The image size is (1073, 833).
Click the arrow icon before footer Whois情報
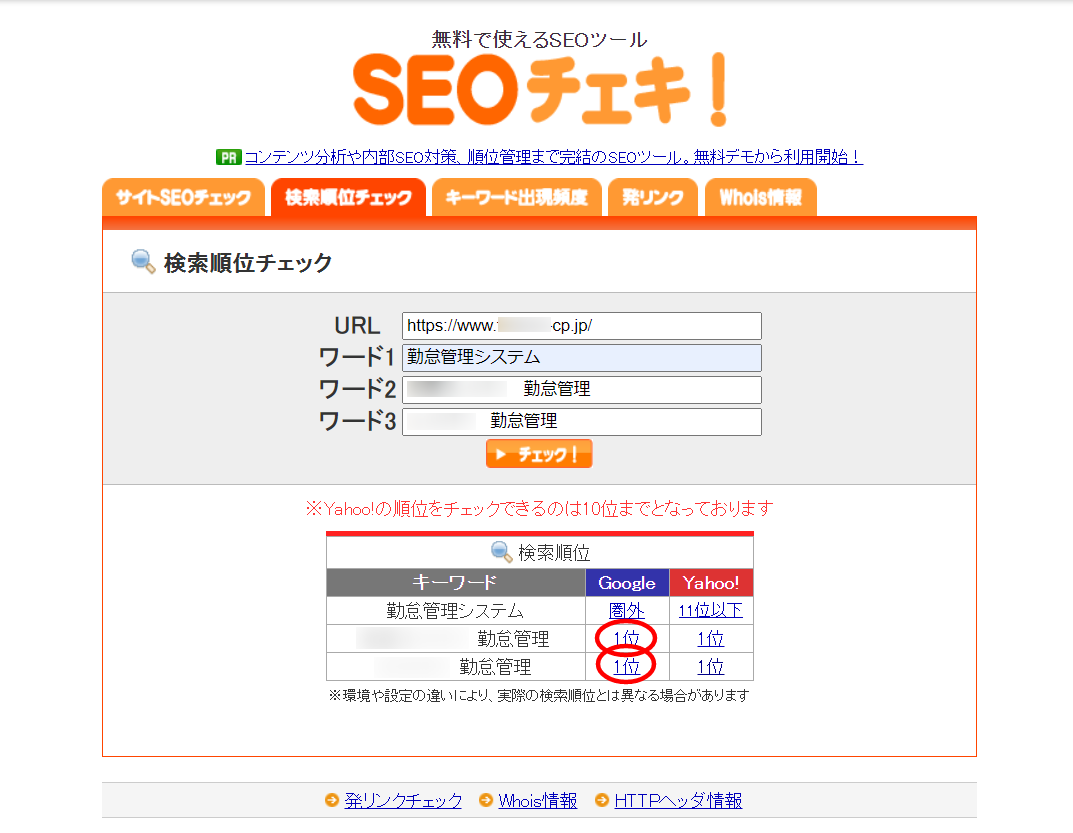(486, 799)
